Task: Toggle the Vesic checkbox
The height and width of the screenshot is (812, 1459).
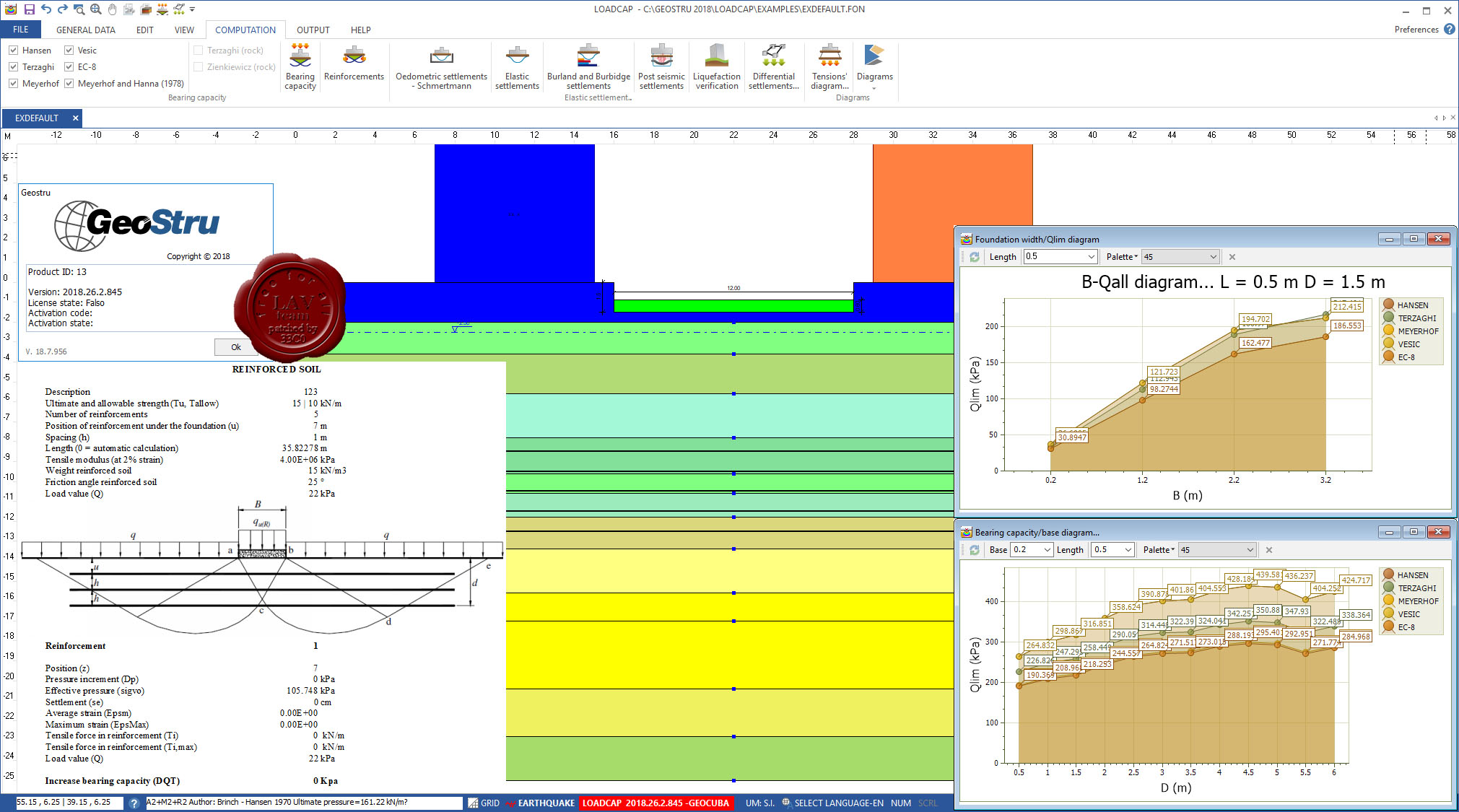Action: [69, 51]
